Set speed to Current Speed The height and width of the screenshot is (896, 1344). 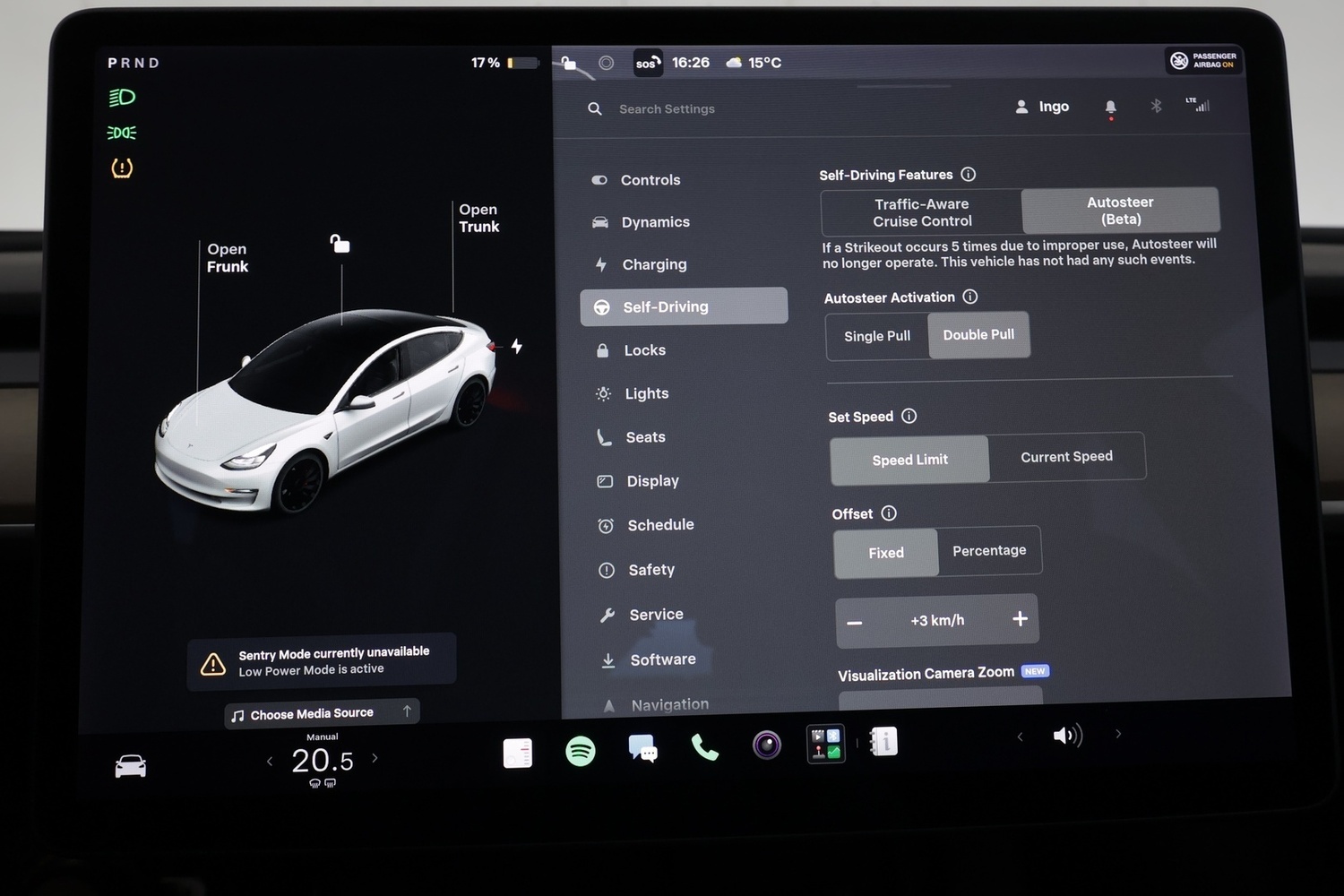1066,456
